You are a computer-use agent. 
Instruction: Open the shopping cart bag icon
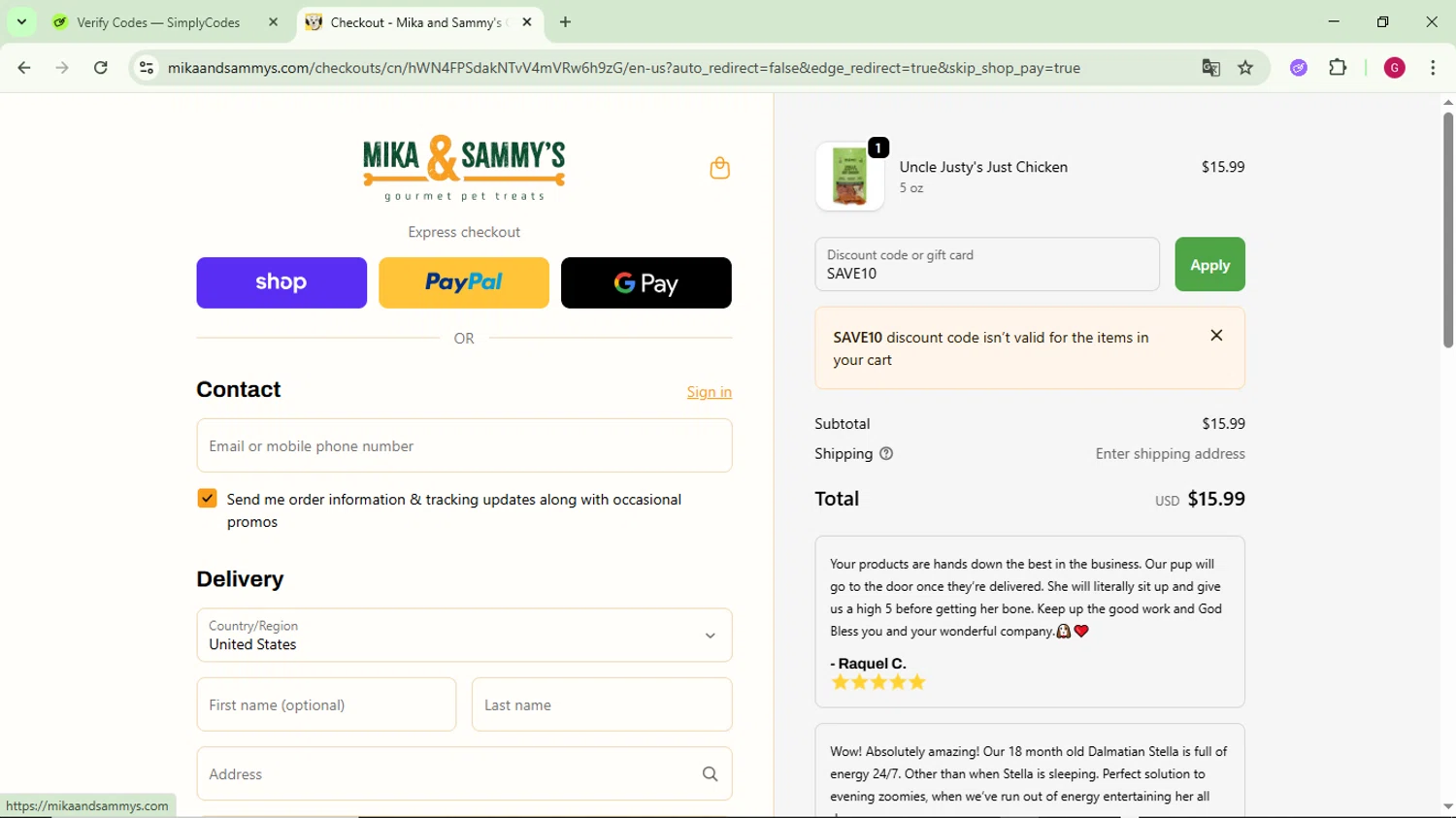click(719, 168)
